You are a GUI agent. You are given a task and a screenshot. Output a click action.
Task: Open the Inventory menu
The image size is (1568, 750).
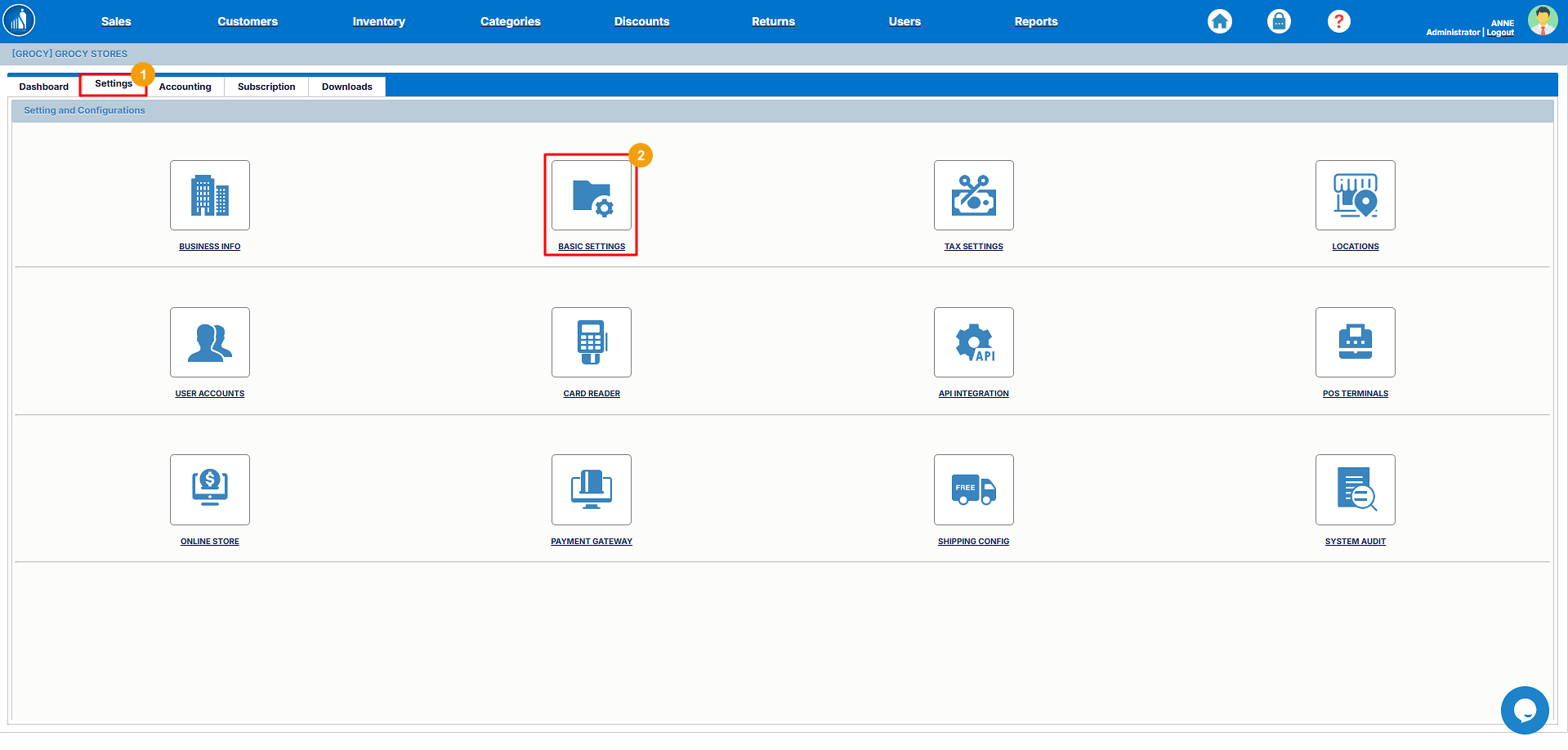pyautogui.click(x=378, y=21)
